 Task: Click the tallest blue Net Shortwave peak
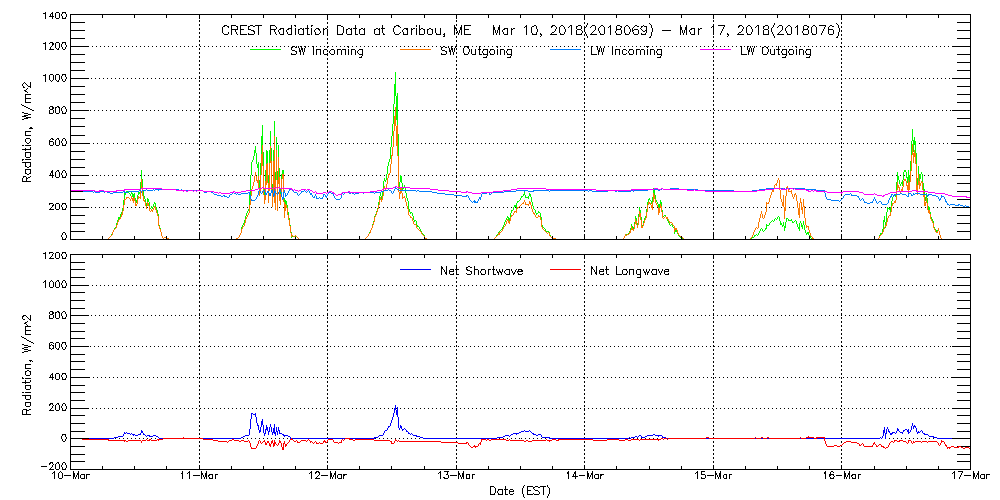coord(396,407)
